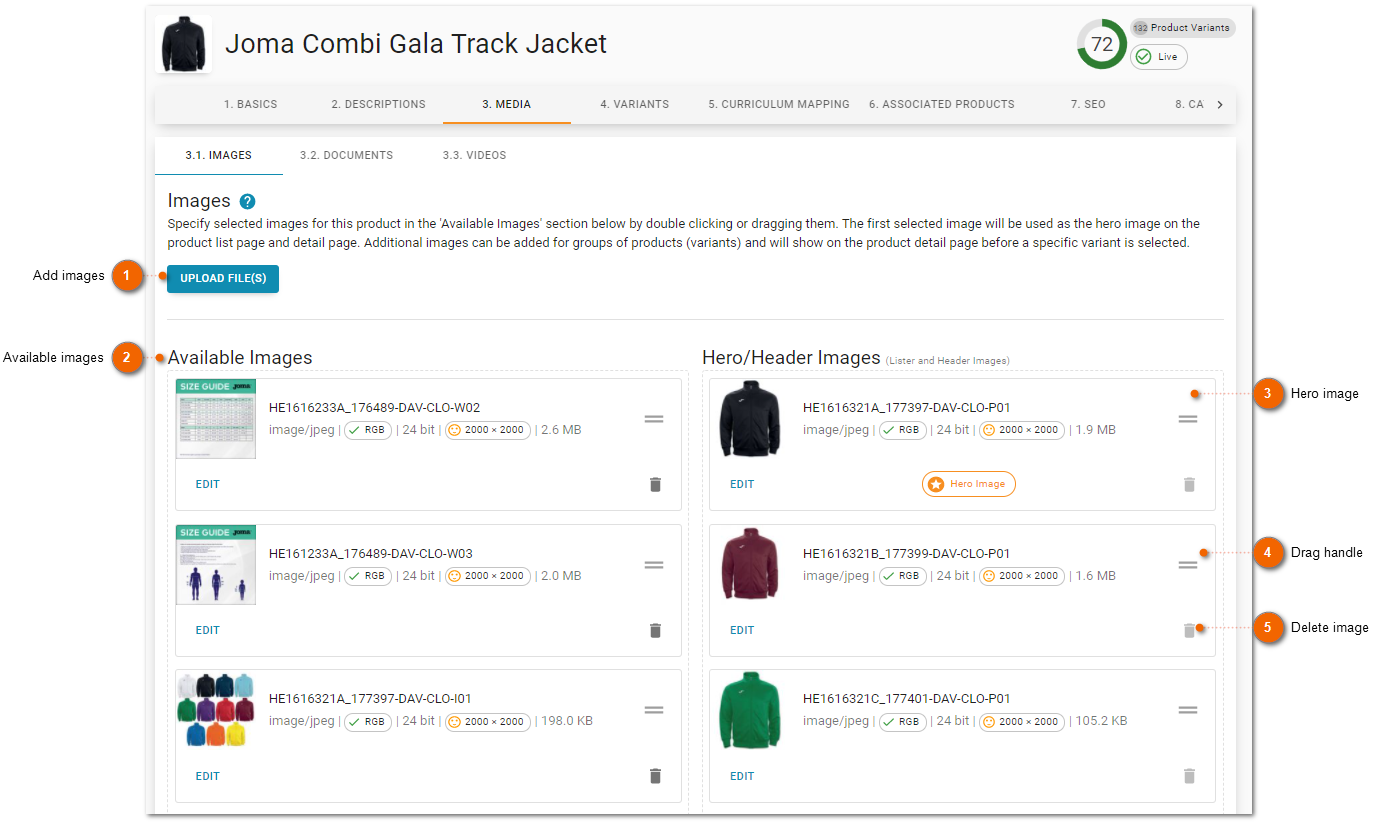
Task: Click the Joma Combi Gala Track Jacket title
Action: point(416,44)
